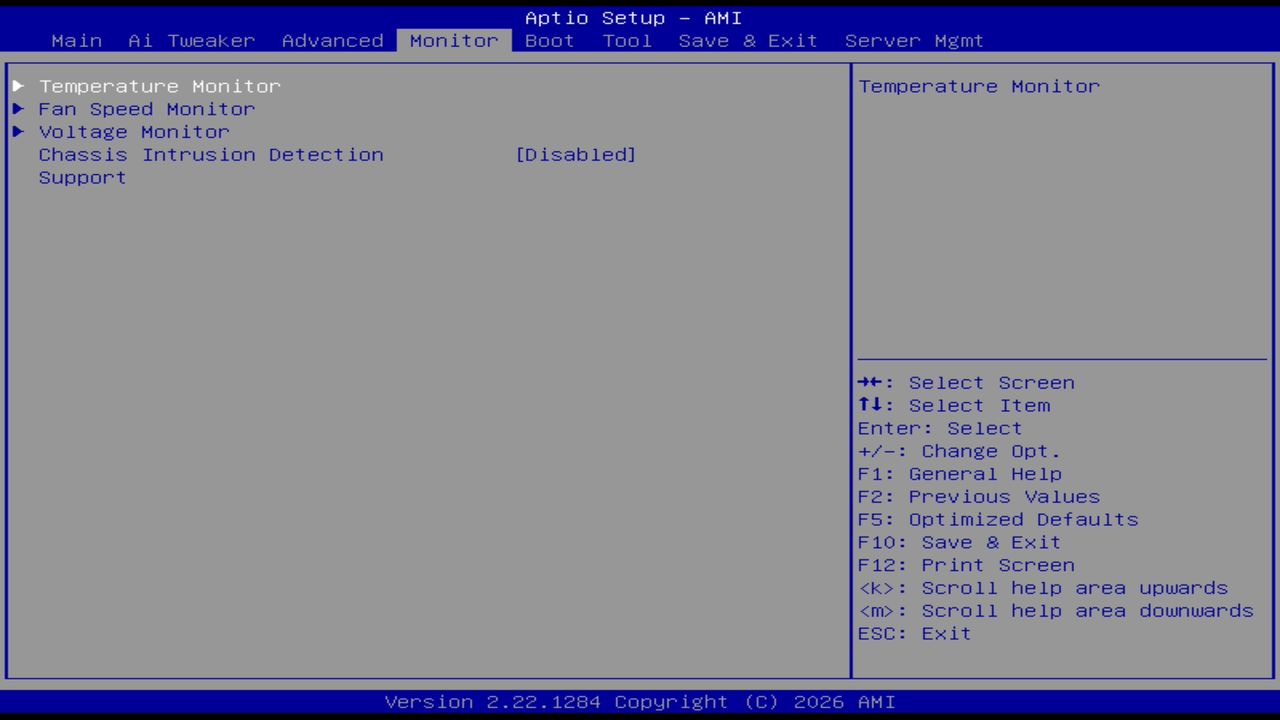The width and height of the screenshot is (1280, 720).
Task: Click the Select Item key hint
Action: [954, 406]
